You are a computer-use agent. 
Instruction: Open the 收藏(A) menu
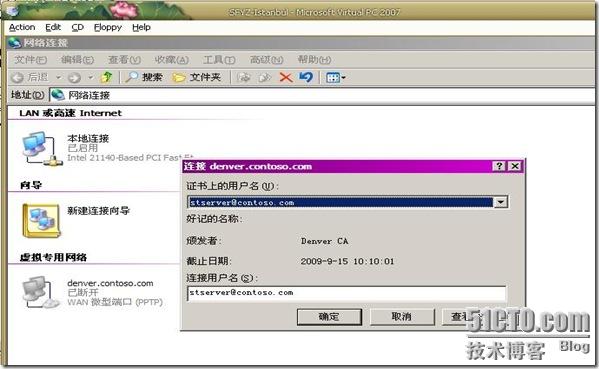pyautogui.click(x=172, y=60)
